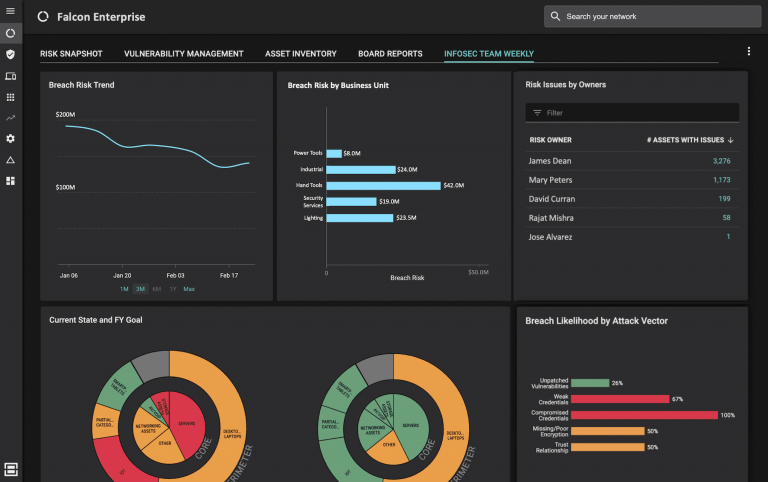This screenshot has height=482, width=768.
Task: Click the Hand Tools $42.0M bar
Action: coord(383,185)
